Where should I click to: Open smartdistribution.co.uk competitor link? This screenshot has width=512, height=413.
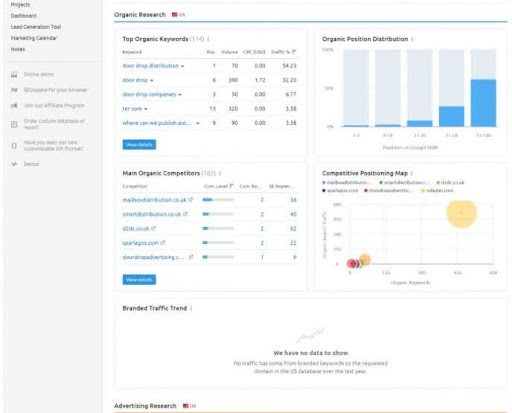[x=152, y=214]
